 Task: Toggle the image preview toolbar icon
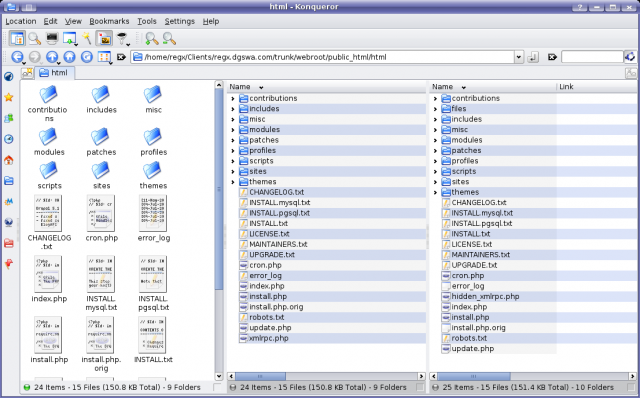tap(104, 39)
